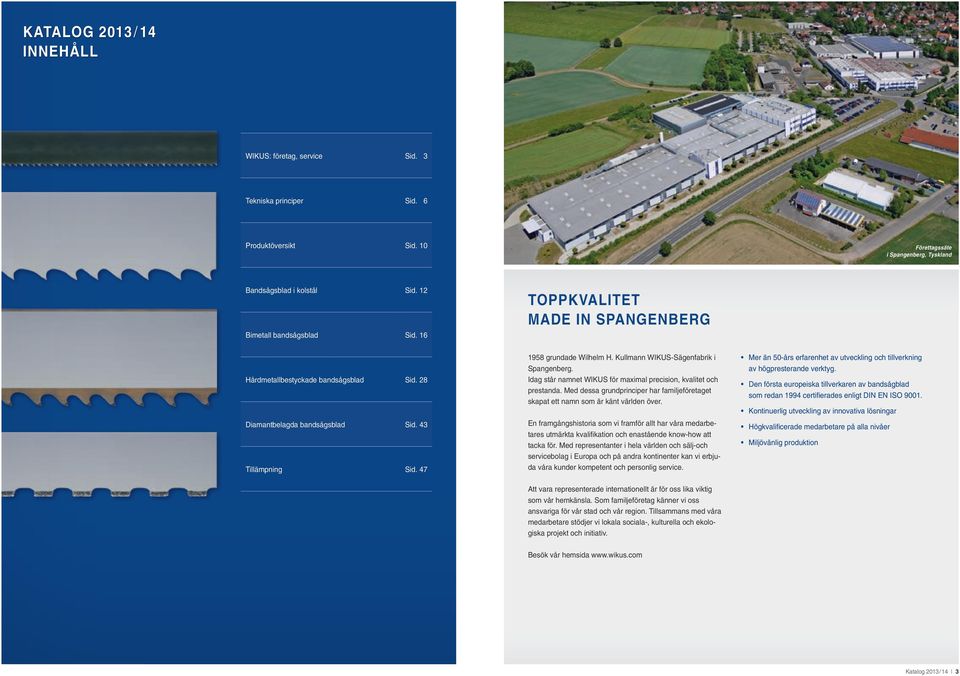Select page number 'Sid. 16'
Image resolution: width=960 pixels, height=676 pixels.
416,335
